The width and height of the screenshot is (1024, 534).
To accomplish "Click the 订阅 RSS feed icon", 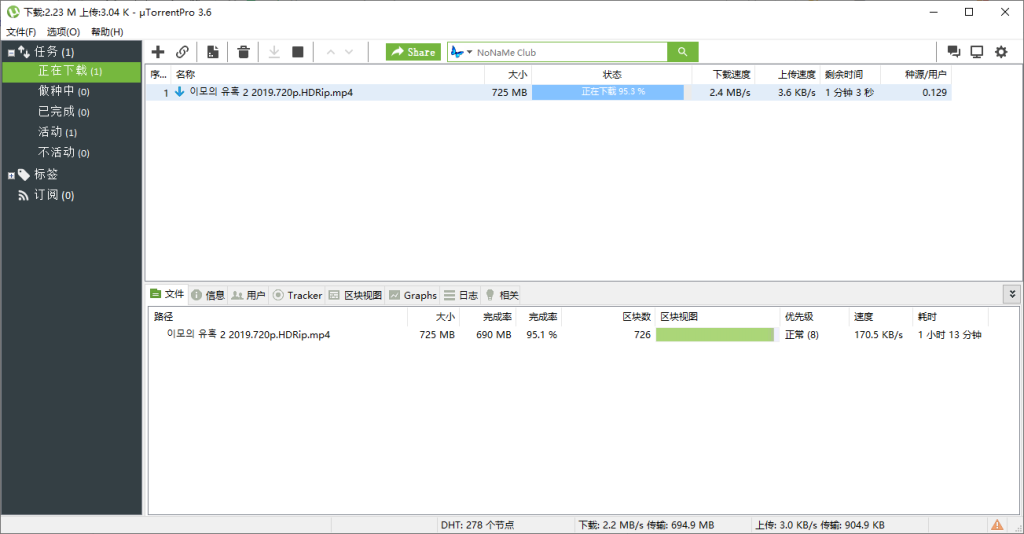I will [24, 195].
